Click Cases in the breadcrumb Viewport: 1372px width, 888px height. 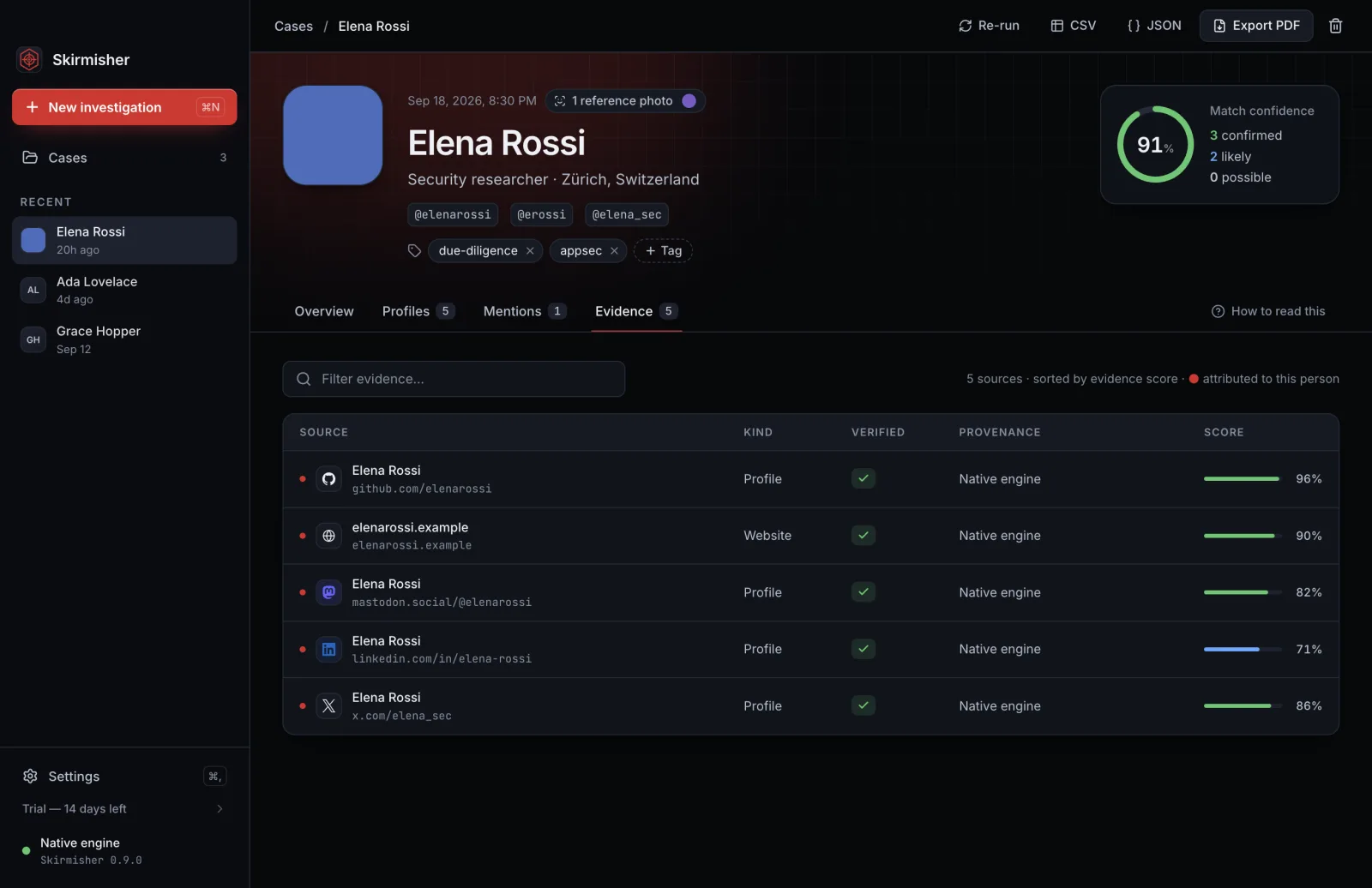293,27
